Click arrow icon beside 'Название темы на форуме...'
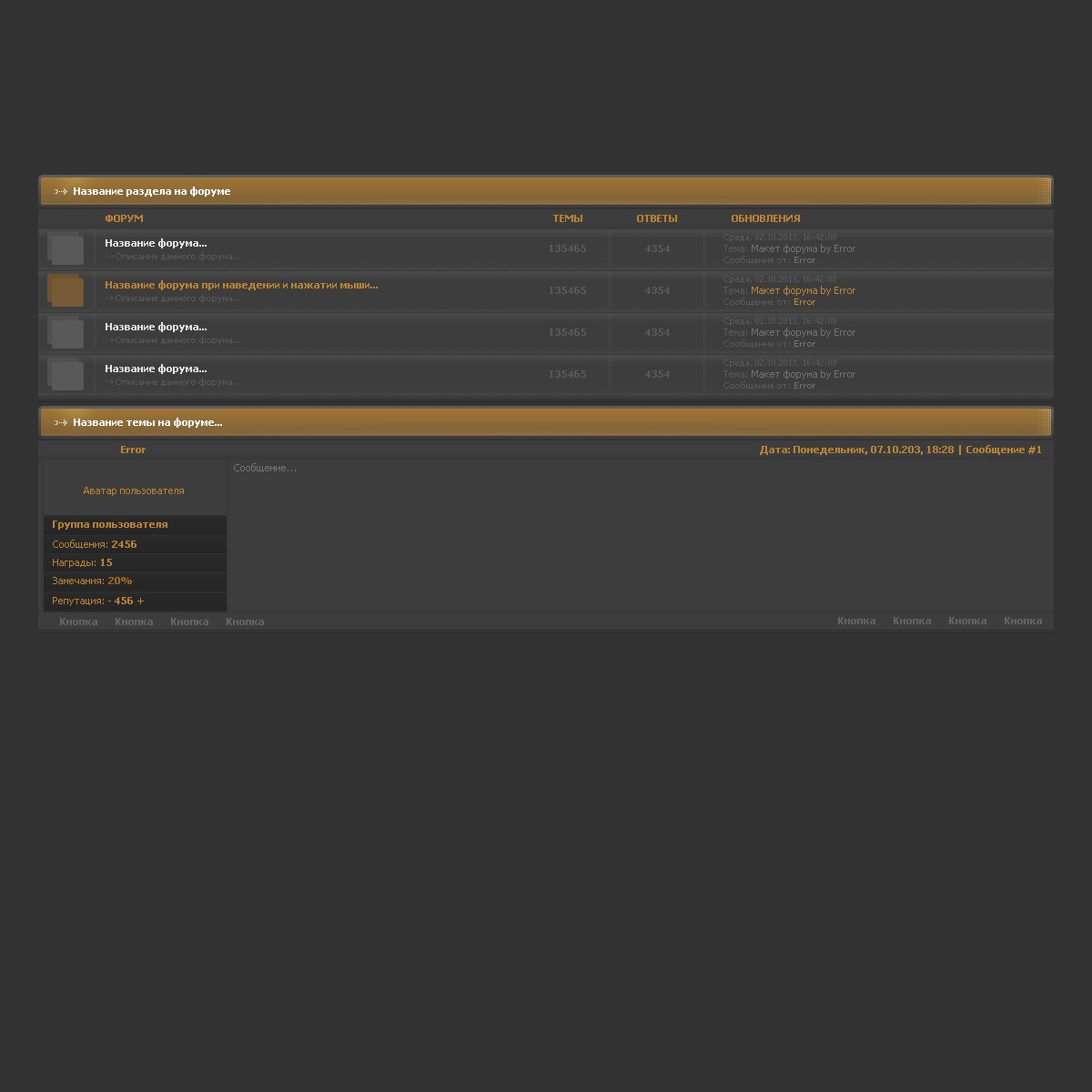This screenshot has height=1092, width=1092. (x=61, y=422)
